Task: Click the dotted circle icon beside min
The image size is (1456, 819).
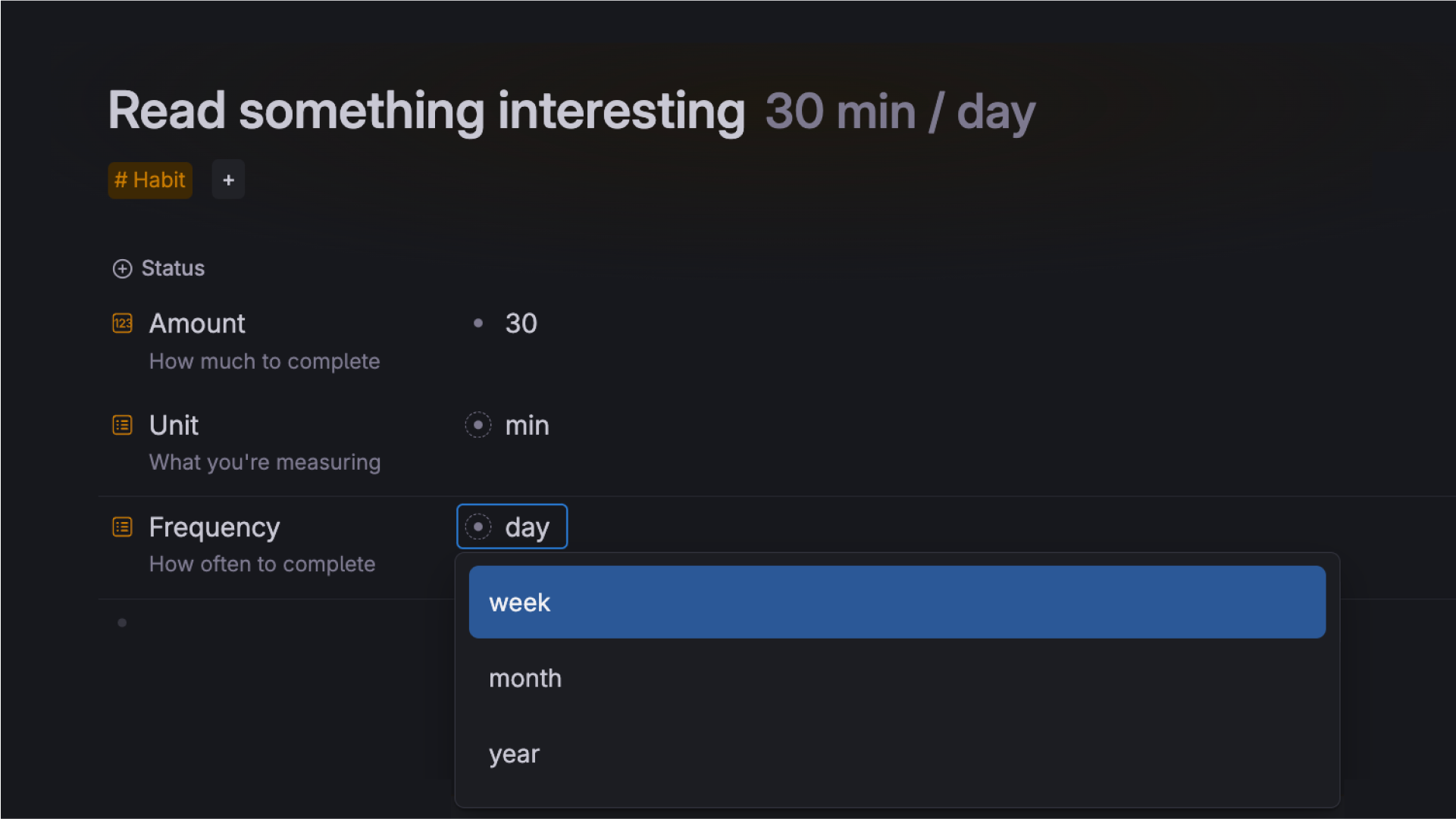Action: 478,425
